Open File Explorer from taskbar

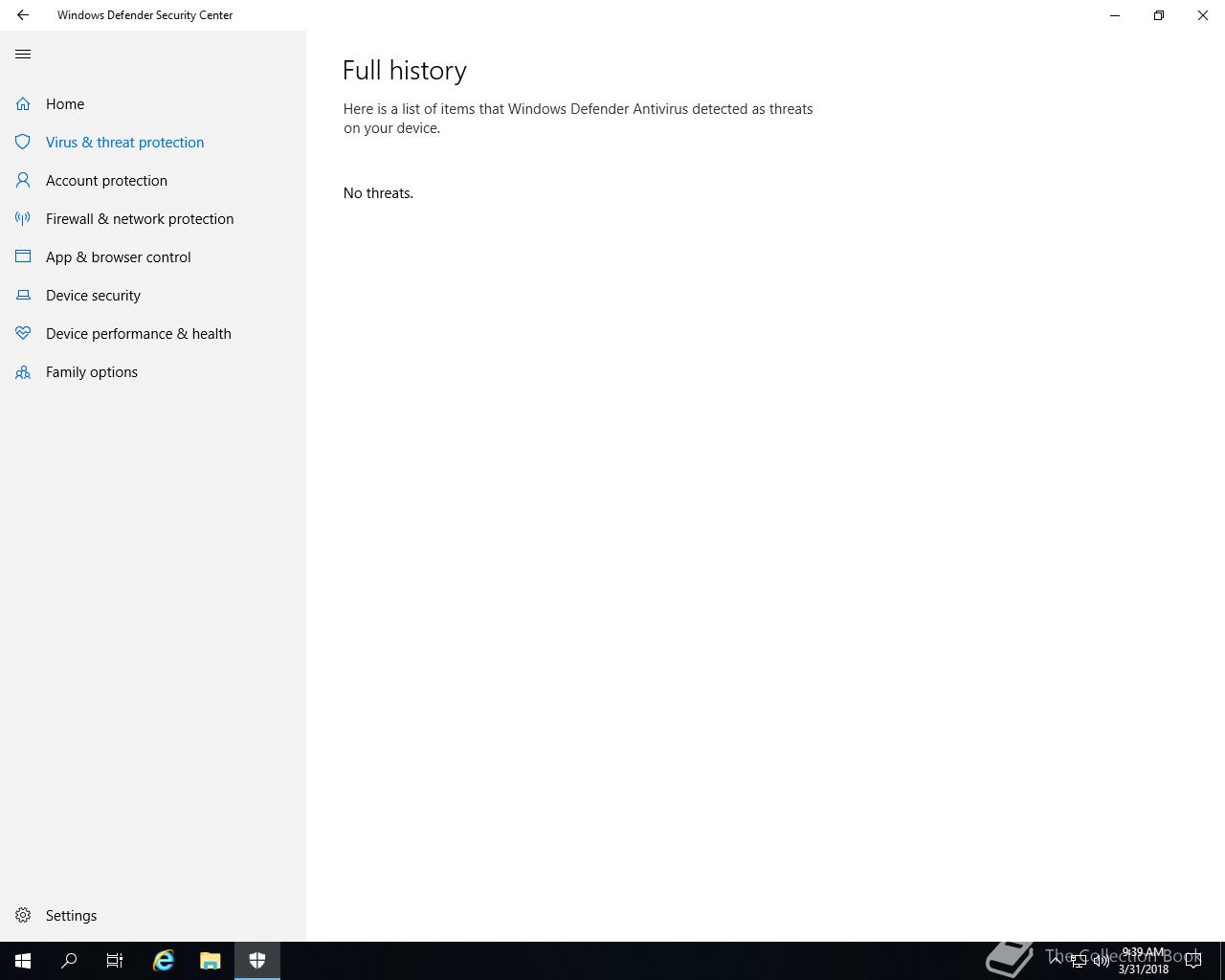pyautogui.click(x=210, y=961)
